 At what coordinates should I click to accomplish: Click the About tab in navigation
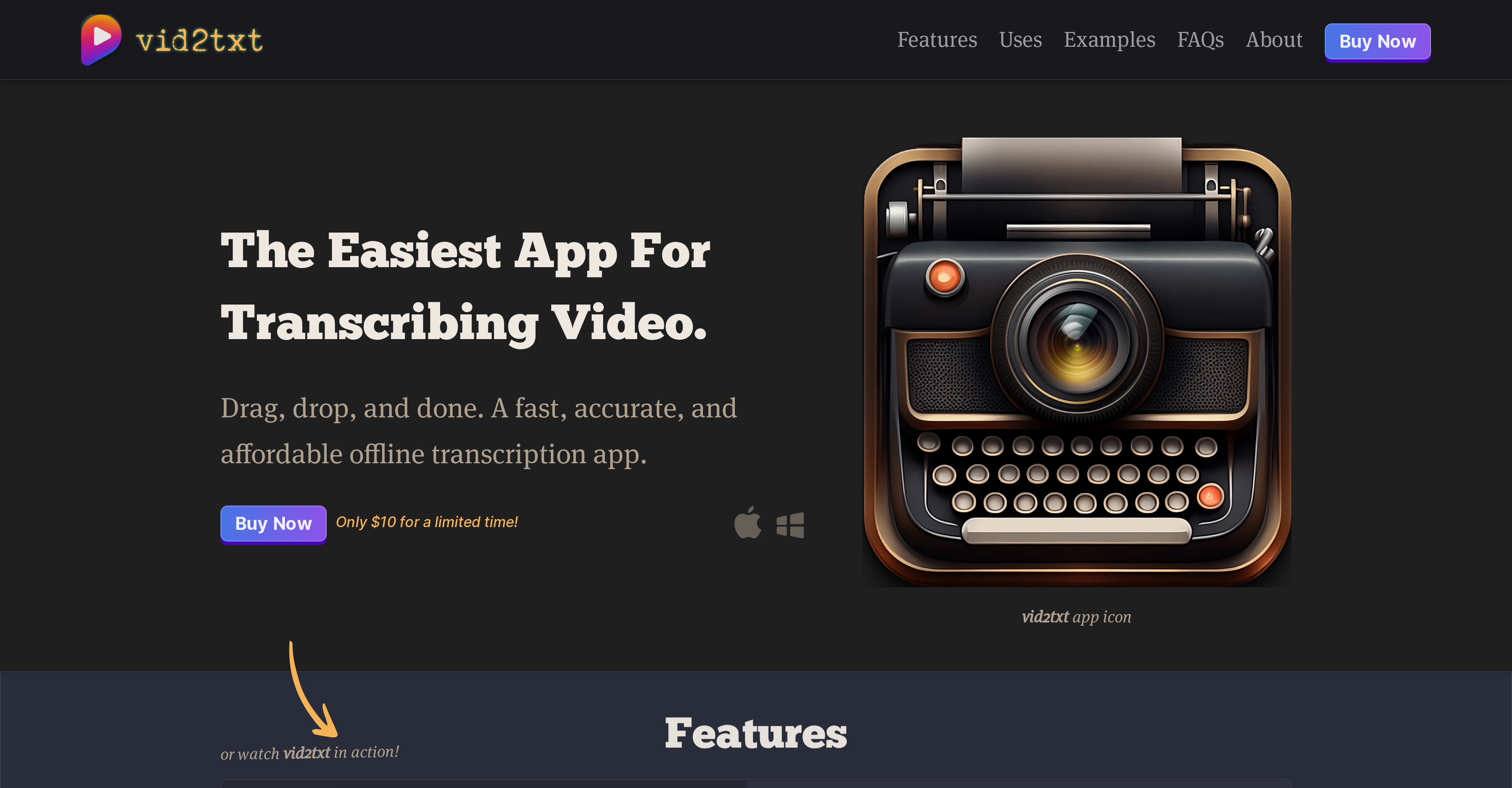click(x=1275, y=40)
